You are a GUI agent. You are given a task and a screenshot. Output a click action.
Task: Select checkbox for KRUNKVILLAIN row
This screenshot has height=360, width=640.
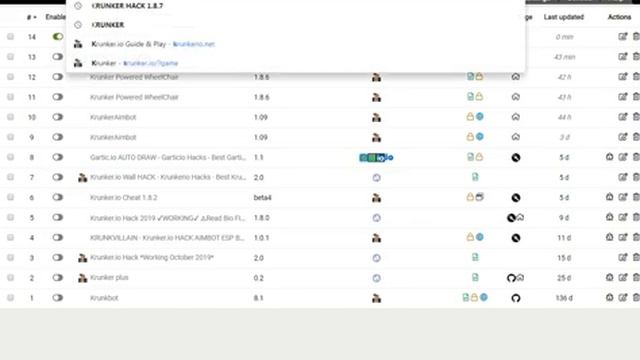point(10,238)
